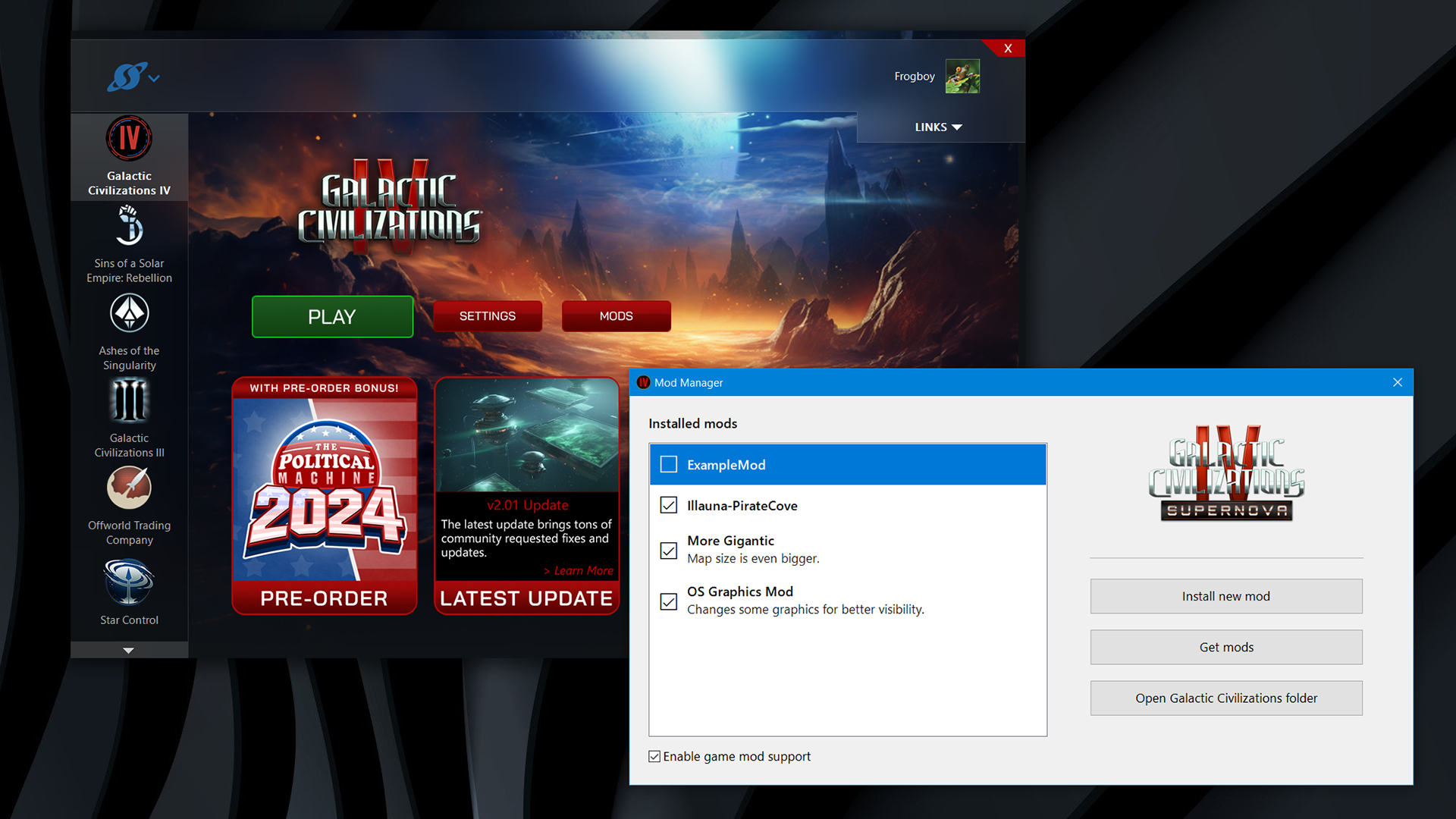1456x819 pixels.
Task: Click LATEST UPDATE banner
Action: (527, 598)
